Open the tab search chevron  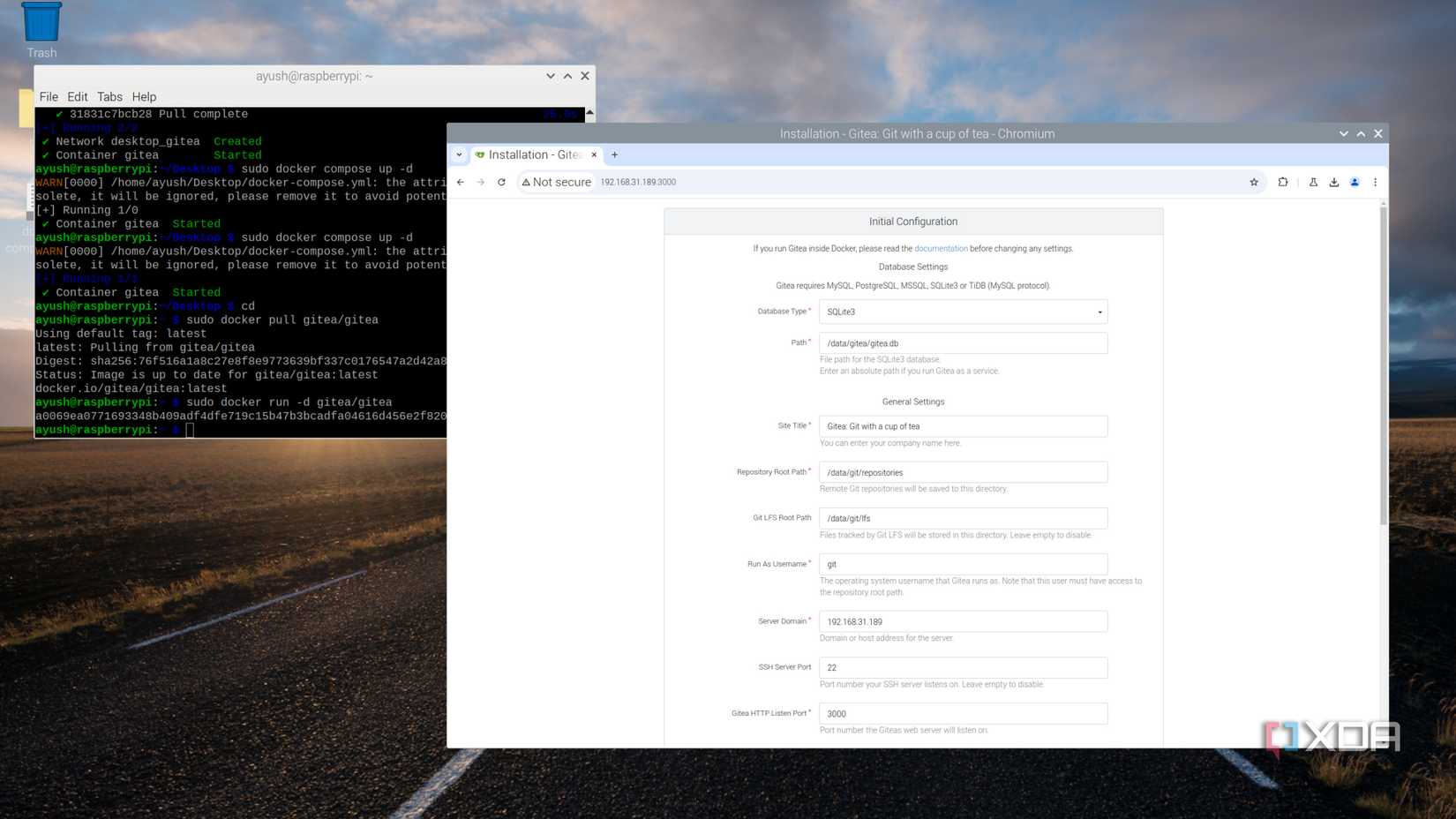458,154
